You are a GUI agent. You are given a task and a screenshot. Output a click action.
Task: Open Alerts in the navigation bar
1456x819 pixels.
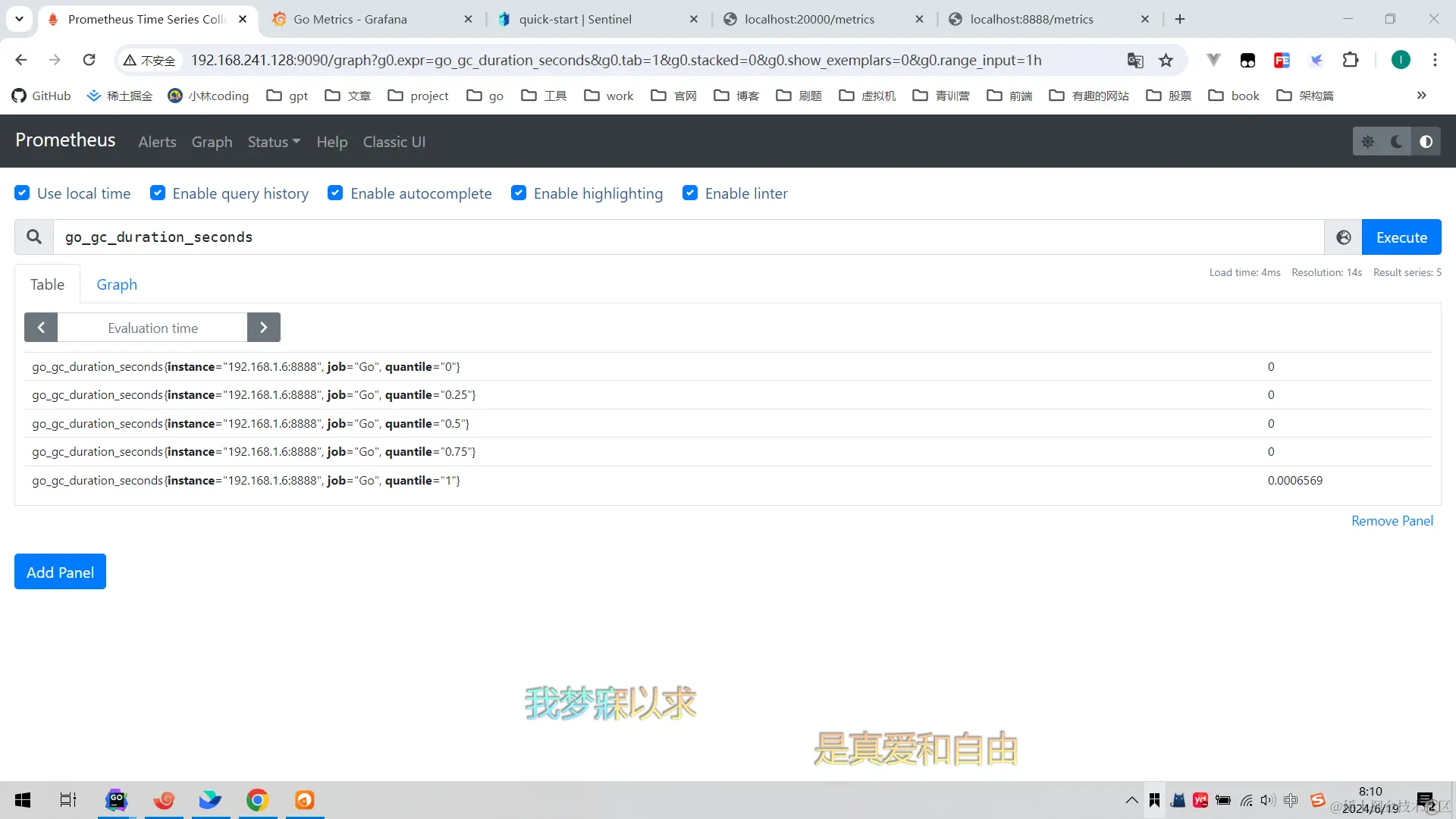157,142
